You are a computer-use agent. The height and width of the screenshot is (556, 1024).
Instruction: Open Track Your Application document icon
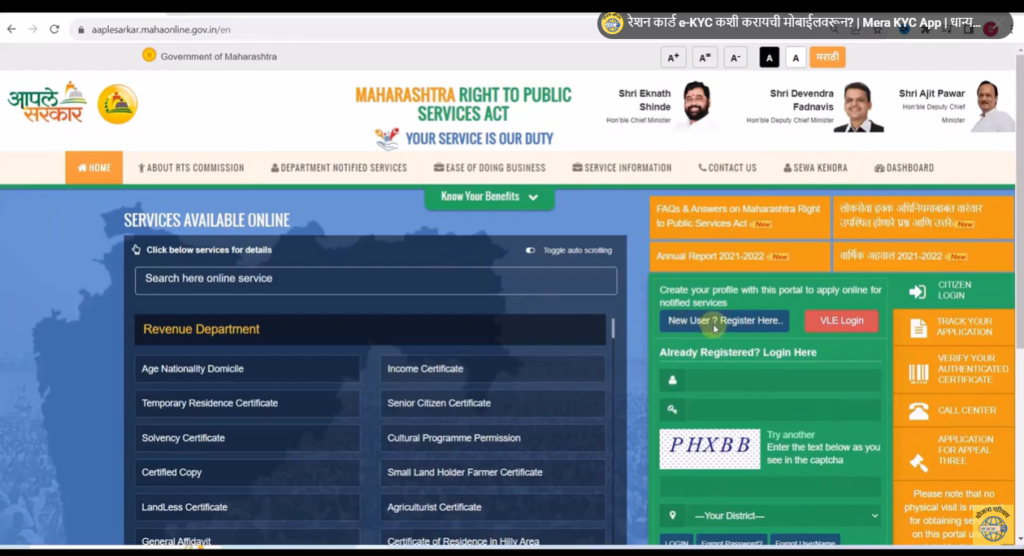(x=917, y=327)
